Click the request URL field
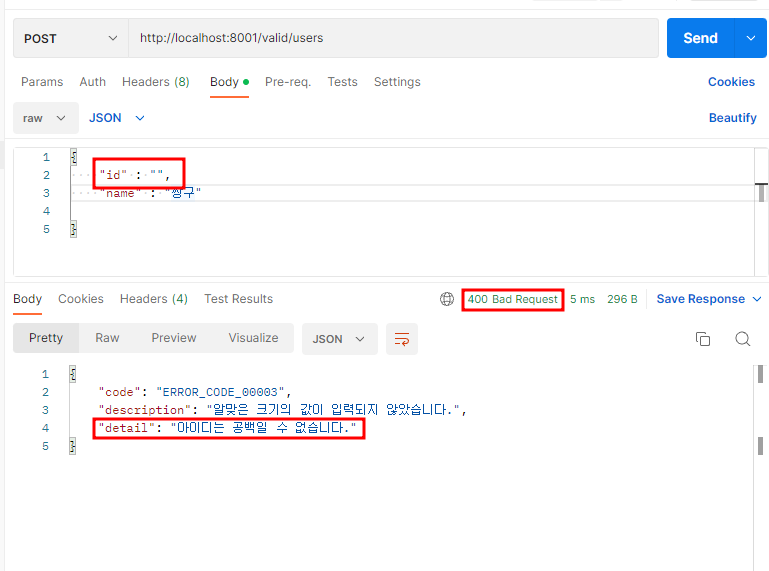Image resolution: width=769 pixels, height=571 pixels. [x=393, y=38]
